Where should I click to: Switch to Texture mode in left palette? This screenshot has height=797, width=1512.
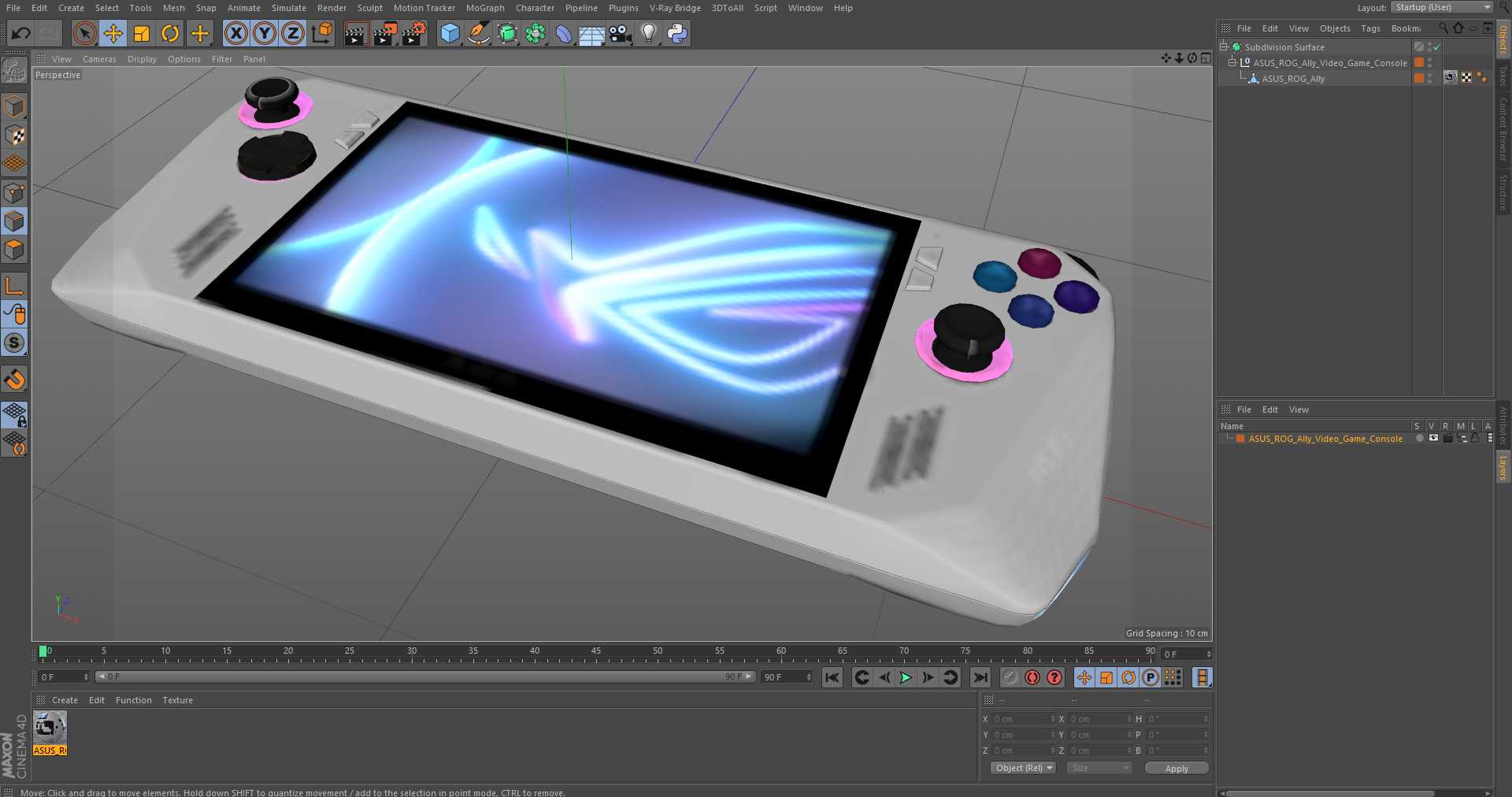(14, 135)
